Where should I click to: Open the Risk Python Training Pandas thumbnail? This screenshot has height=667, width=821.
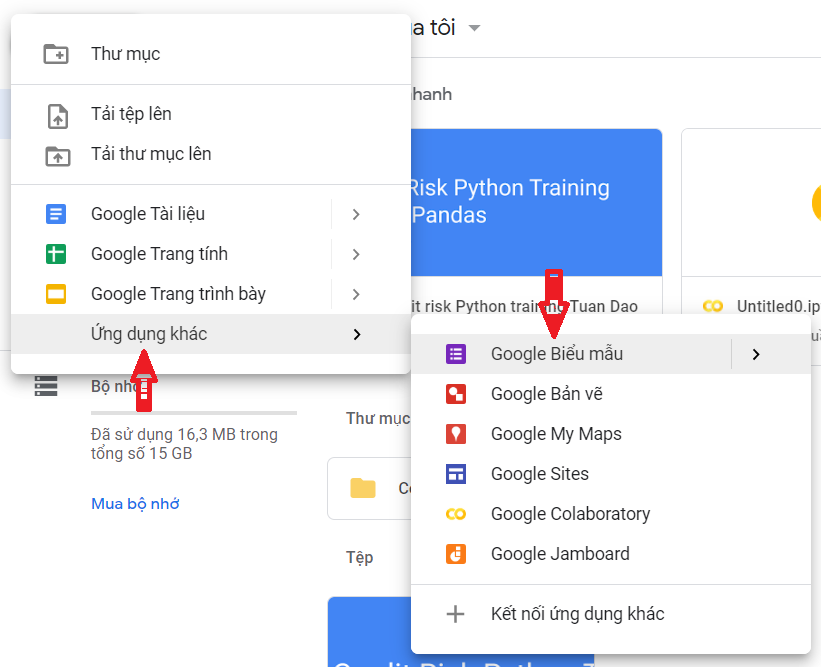click(x=536, y=202)
